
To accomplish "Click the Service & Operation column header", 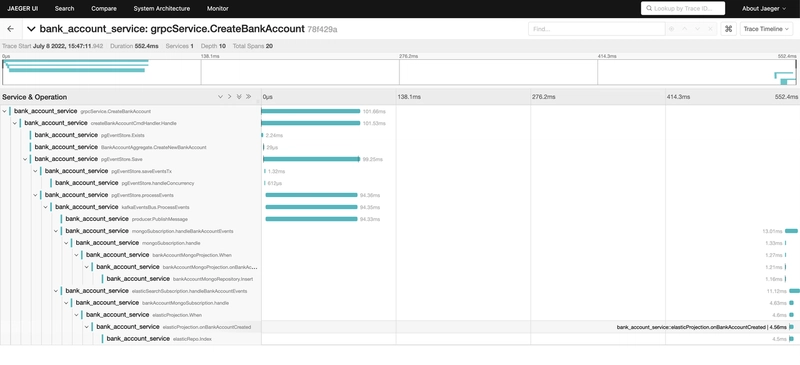I will click(x=35, y=96).
